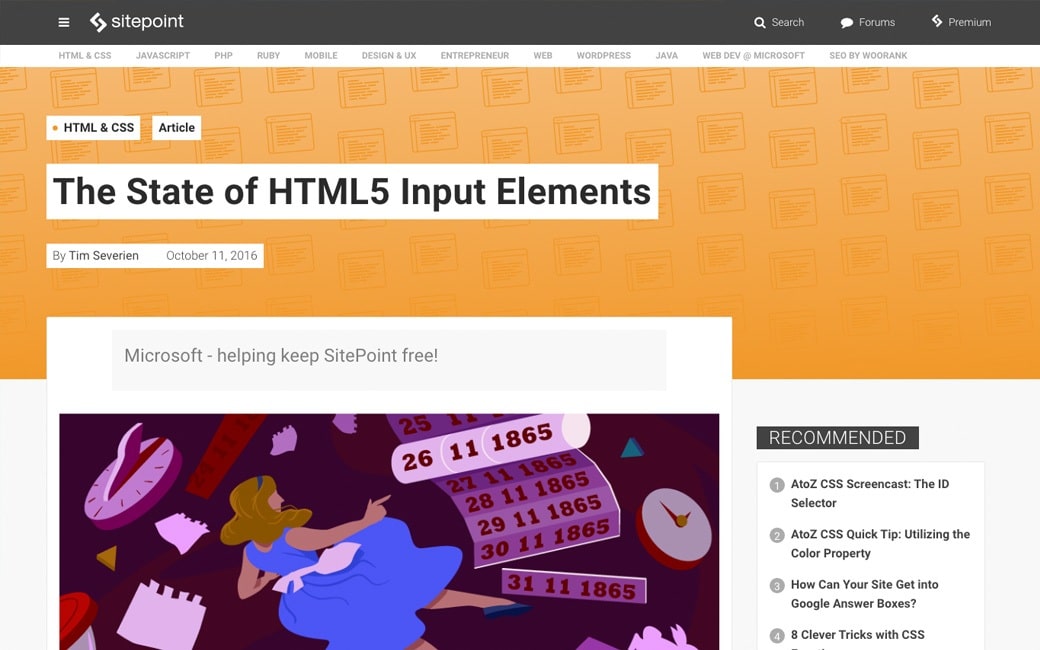This screenshot has height=650, width=1040.
Task: Open SEO by WooRank section
Action: (868, 56)
